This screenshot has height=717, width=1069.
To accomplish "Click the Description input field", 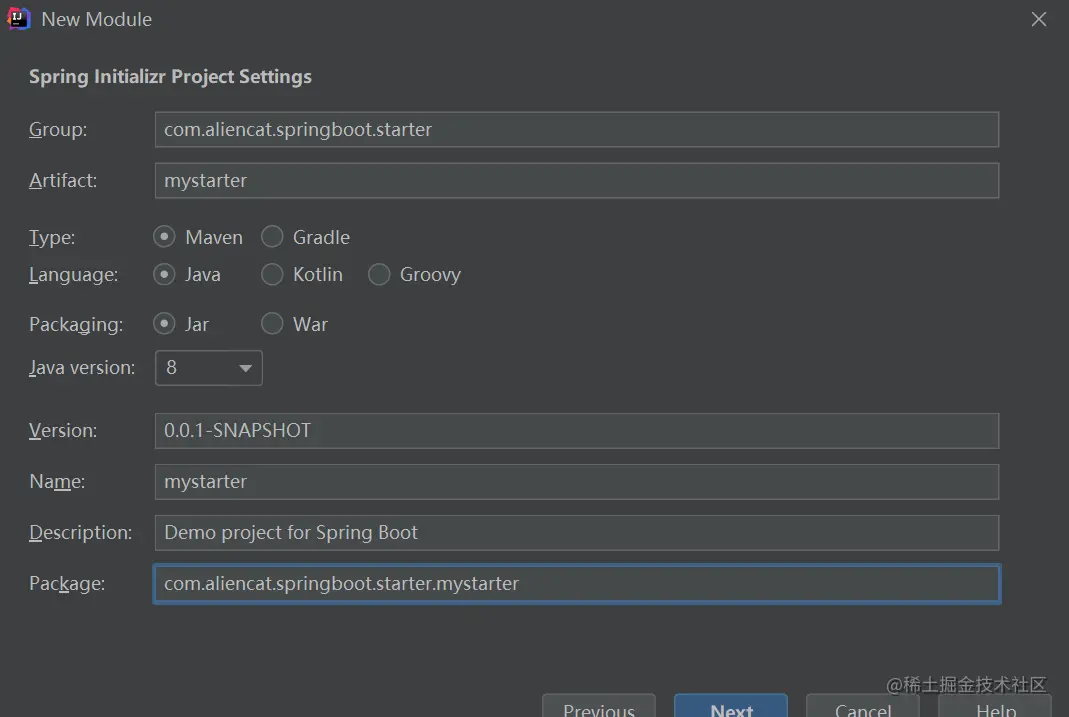I will (x=577, y=533).
